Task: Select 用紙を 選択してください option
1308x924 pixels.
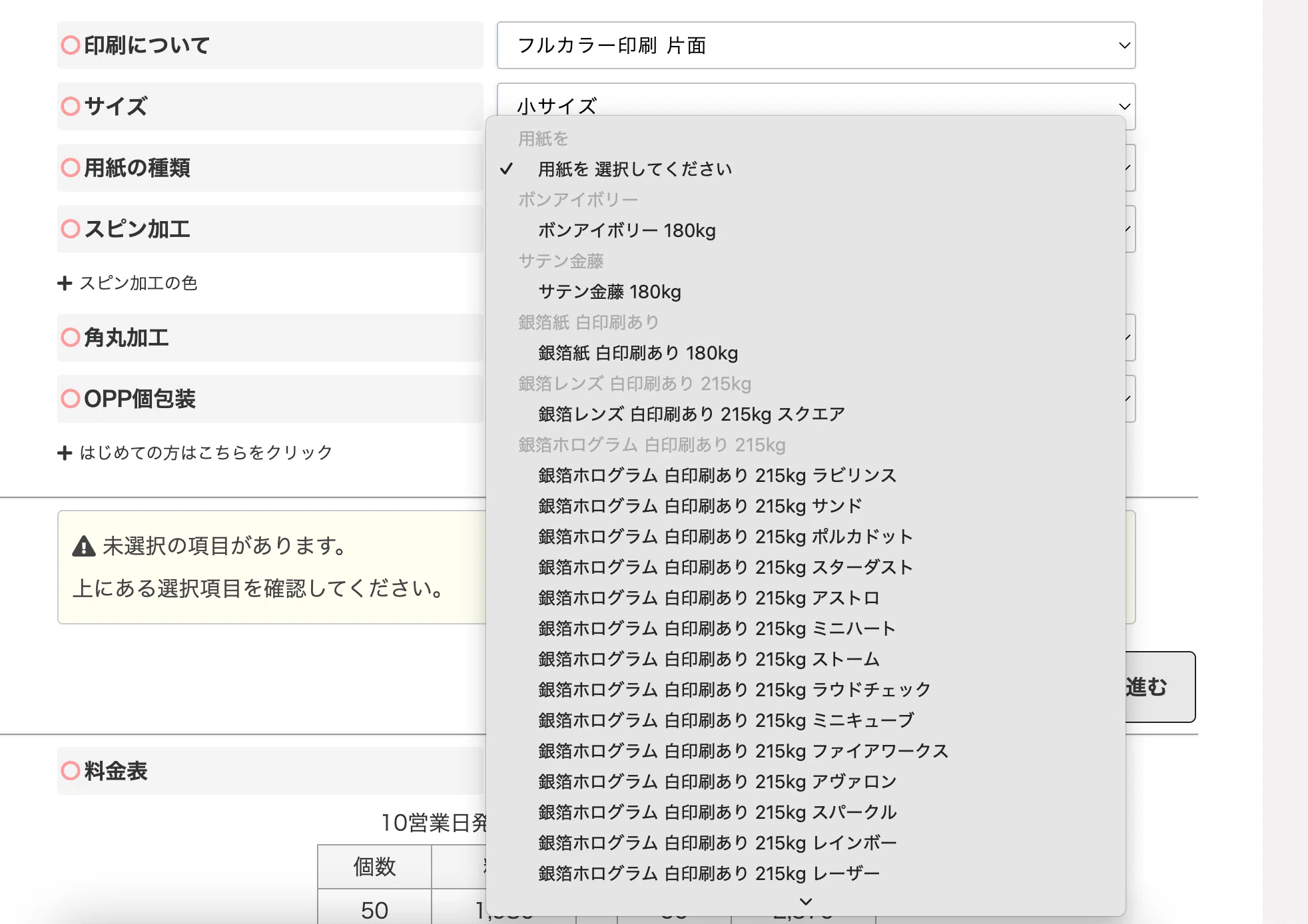Action: click(x=806, y=169)
